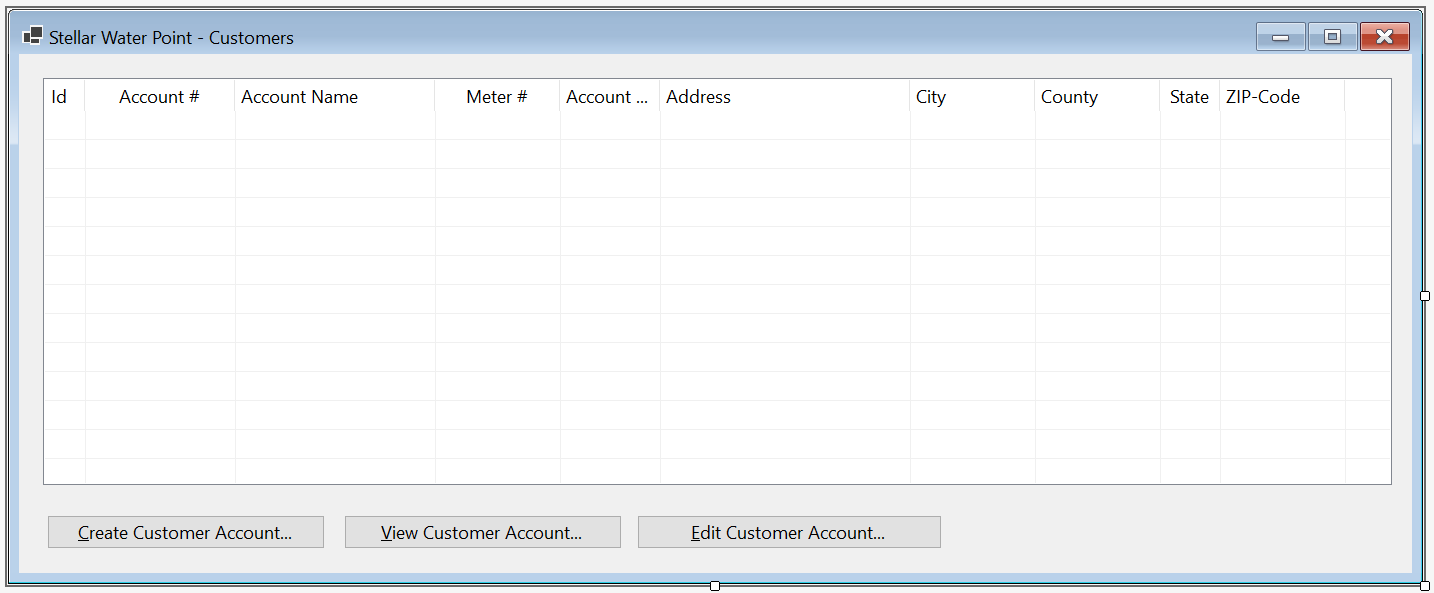The width and height of the screenshot is (1434, 593).
Task: Click the County column header
Action: (x=1097, y=97)
